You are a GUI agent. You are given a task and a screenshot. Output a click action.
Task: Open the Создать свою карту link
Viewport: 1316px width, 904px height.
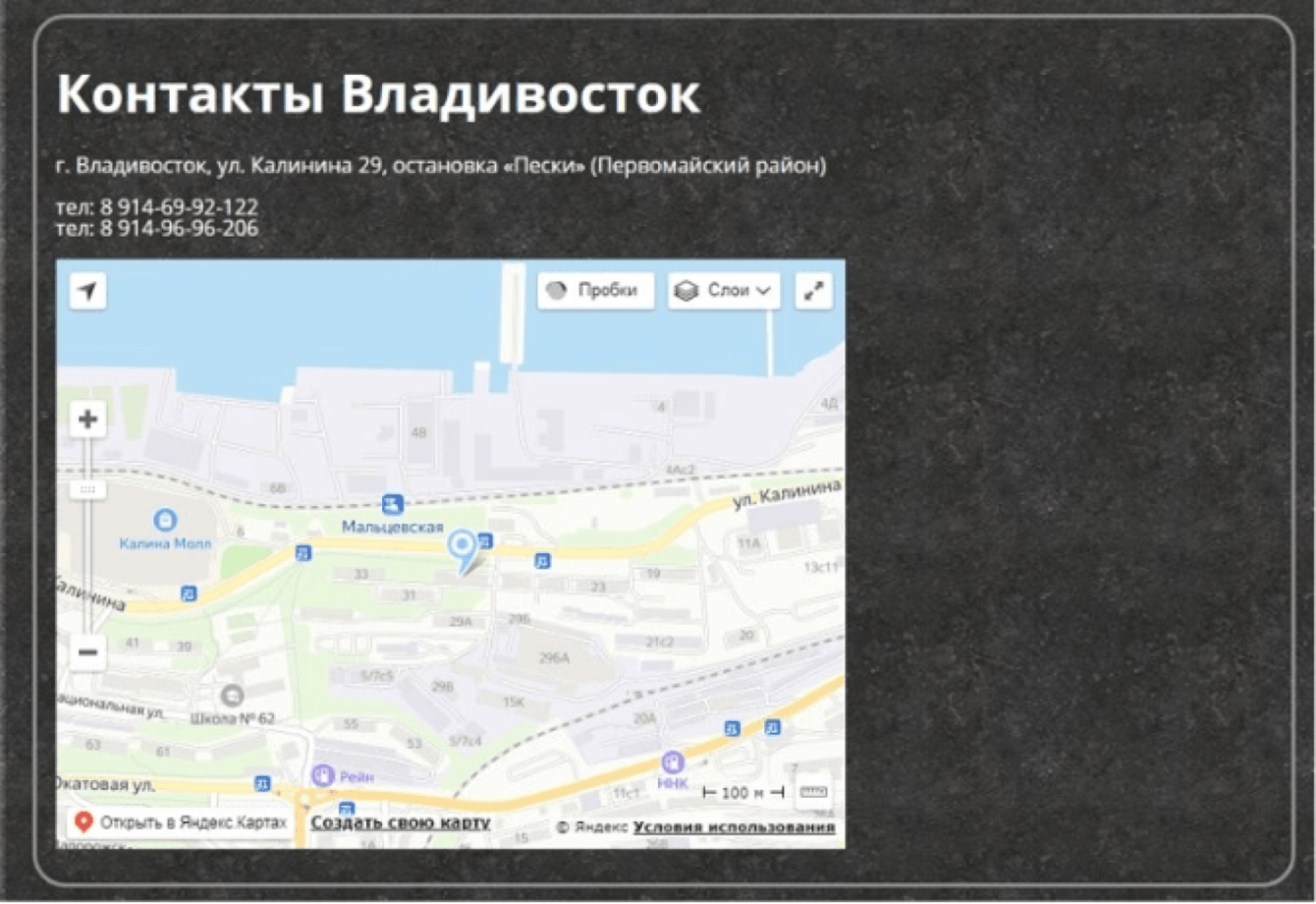tap(401, 822)
